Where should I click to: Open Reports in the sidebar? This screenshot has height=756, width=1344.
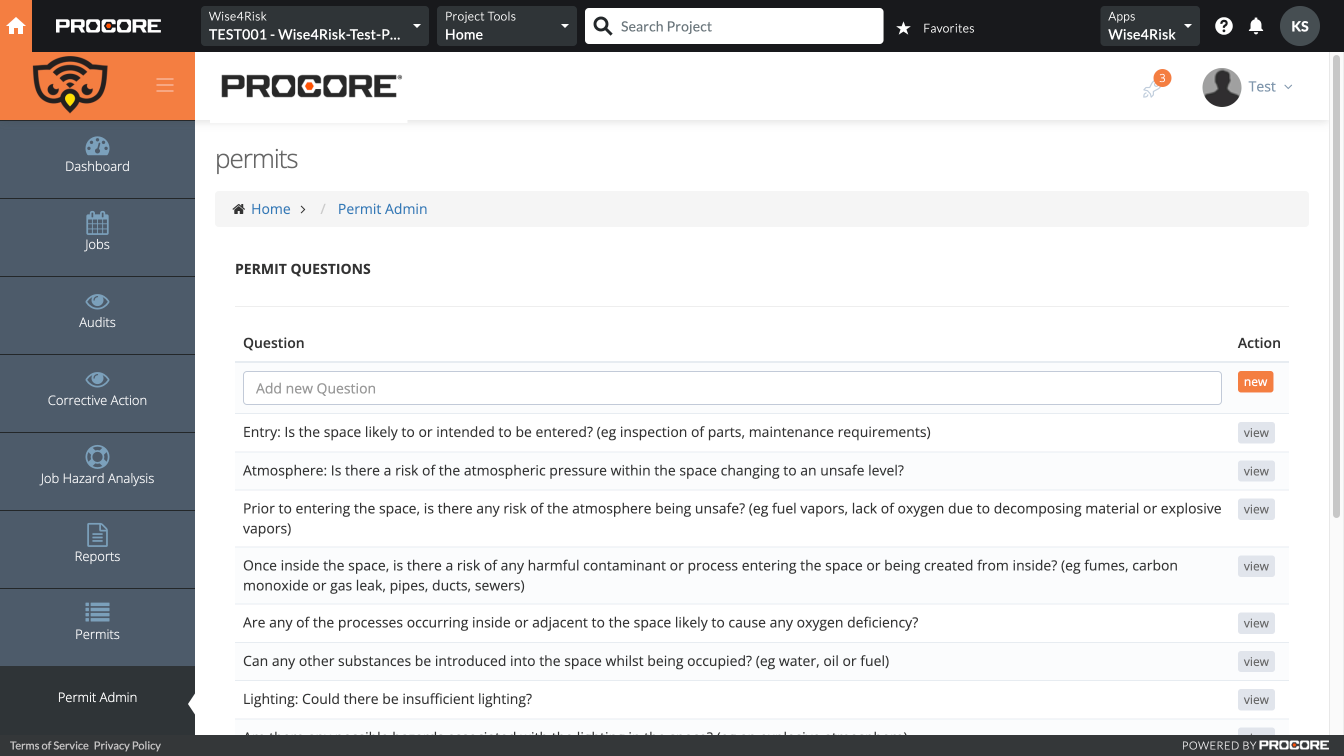(x=97, y=543)
